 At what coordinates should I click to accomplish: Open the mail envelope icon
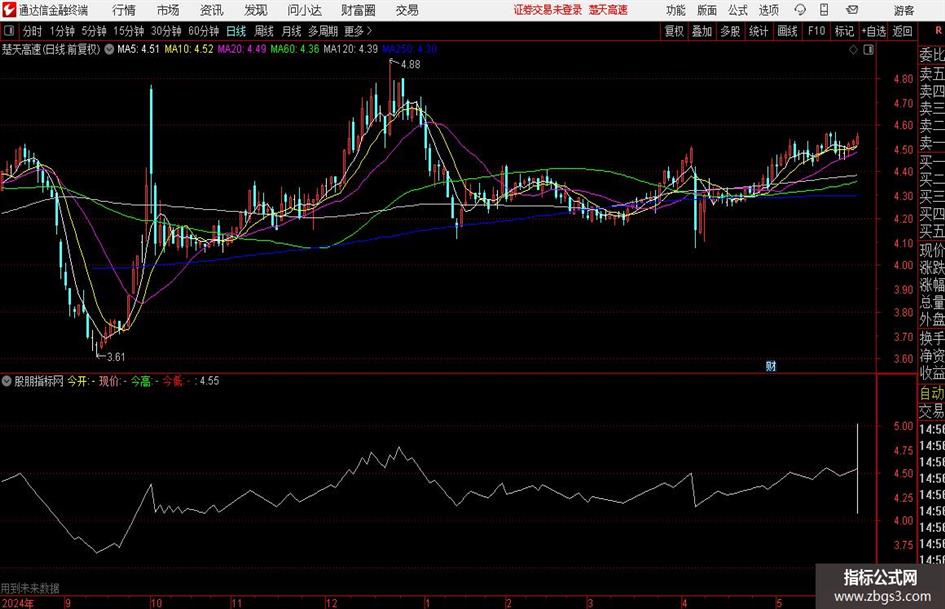click(x=852, y=10)
